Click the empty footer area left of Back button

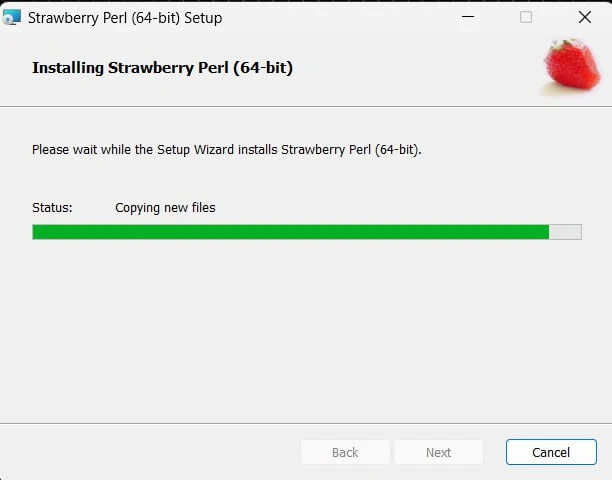(150, 452)
